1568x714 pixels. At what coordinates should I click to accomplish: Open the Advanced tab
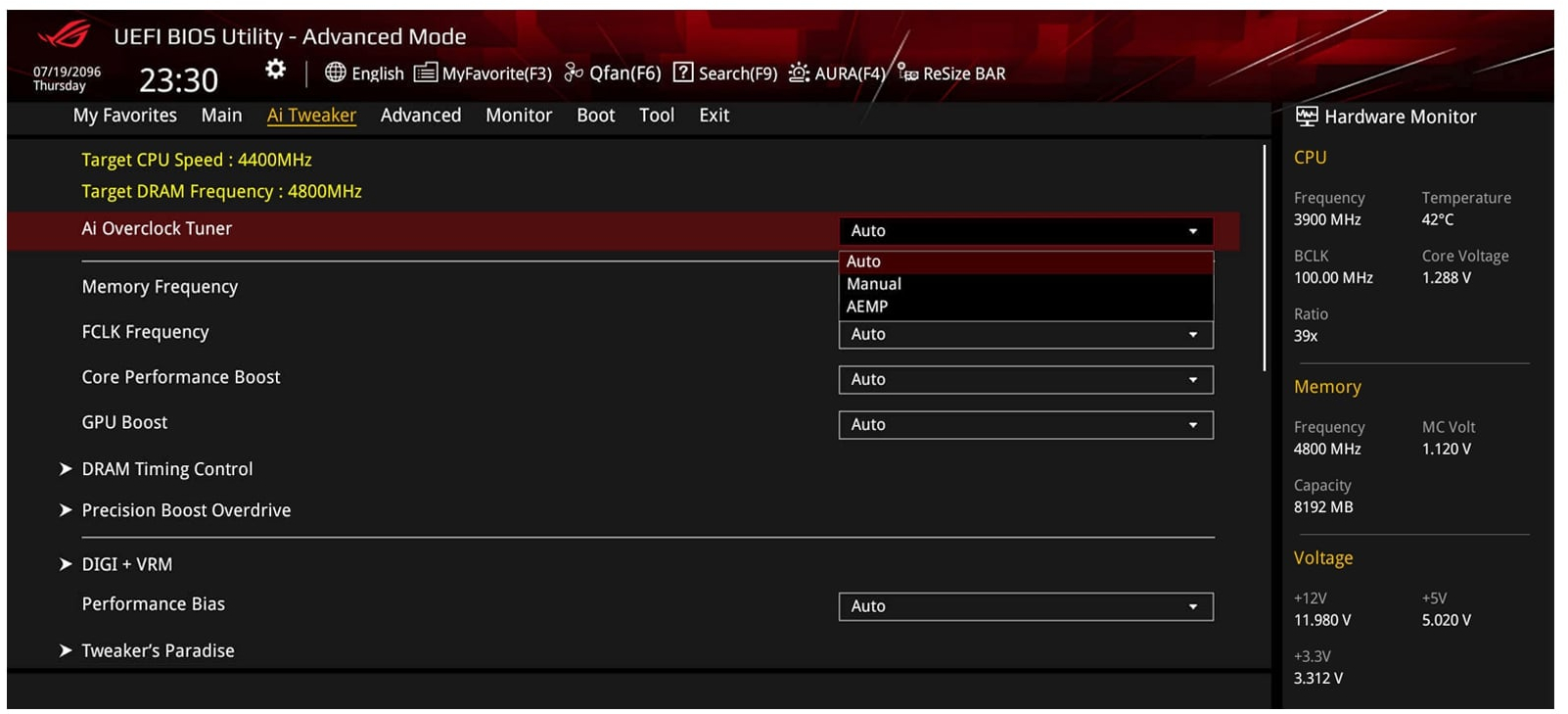[421, 116]
